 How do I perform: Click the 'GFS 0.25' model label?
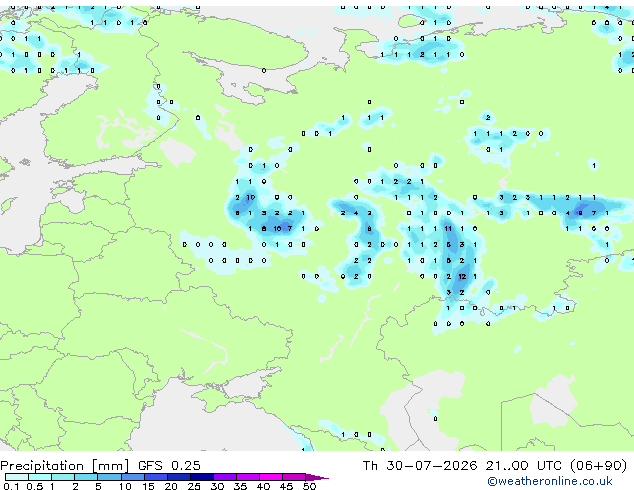(x=169, y=466)
